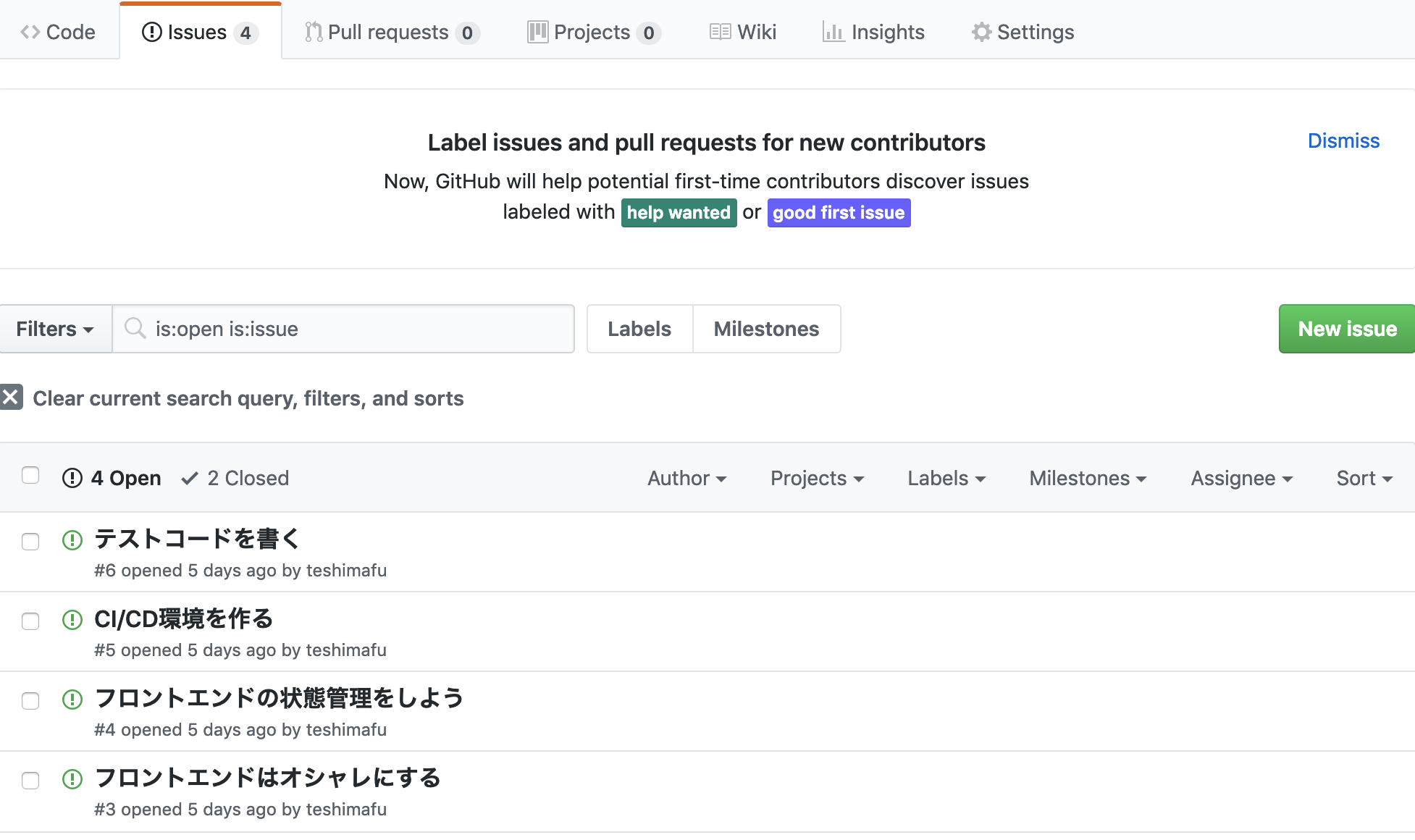
Task: Click the X icon to clear search filters
Action: pos(11,398)
